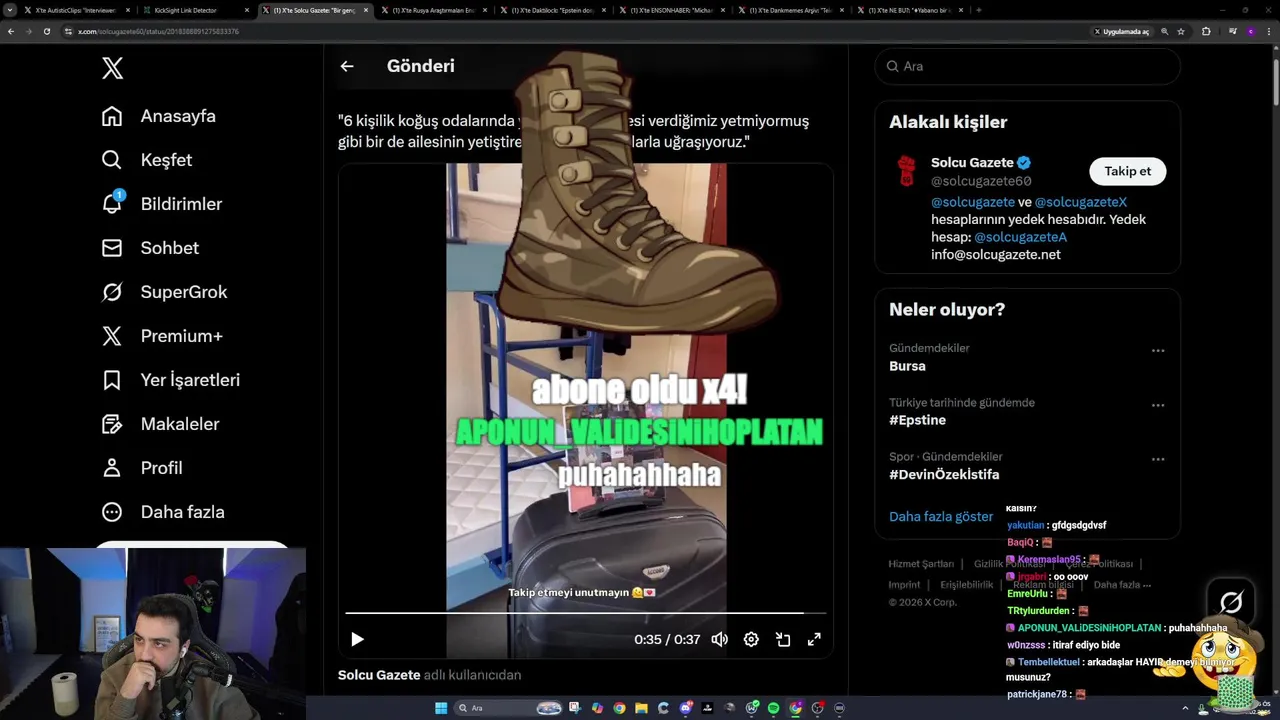
Task: Open options for #DevinÖzekİstifa trend
Action: tap(1158, 460)
